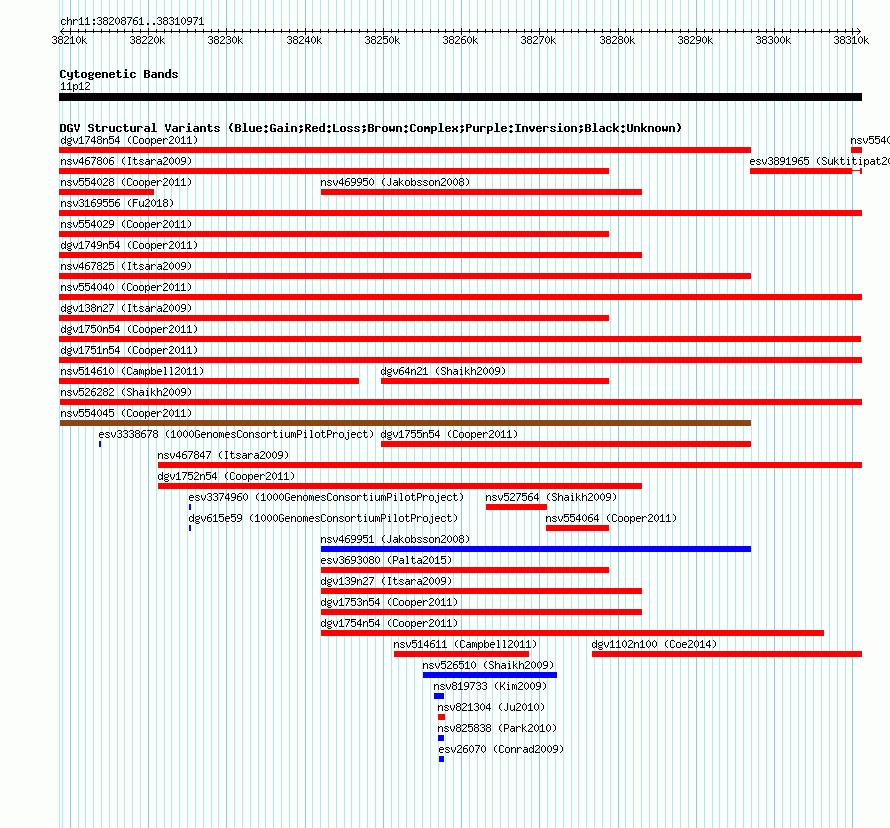Click the red dgv1102n100 loss bar
This screenshot has width=890, height=828.
click(x=727, y=654)
